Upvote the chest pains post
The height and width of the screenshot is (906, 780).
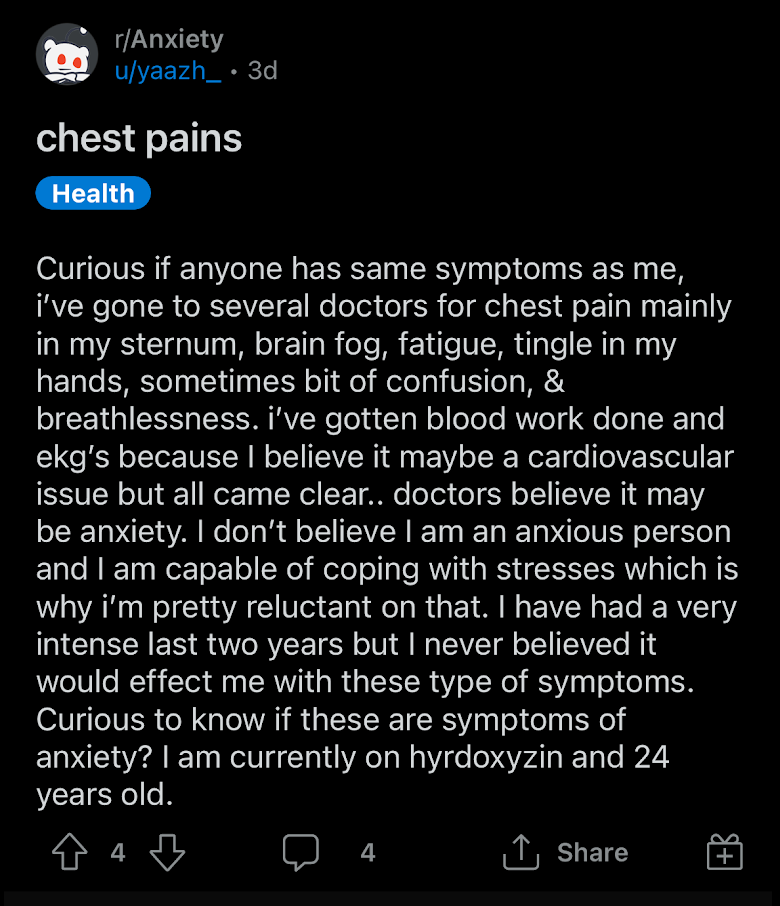(x=70, y=852)
